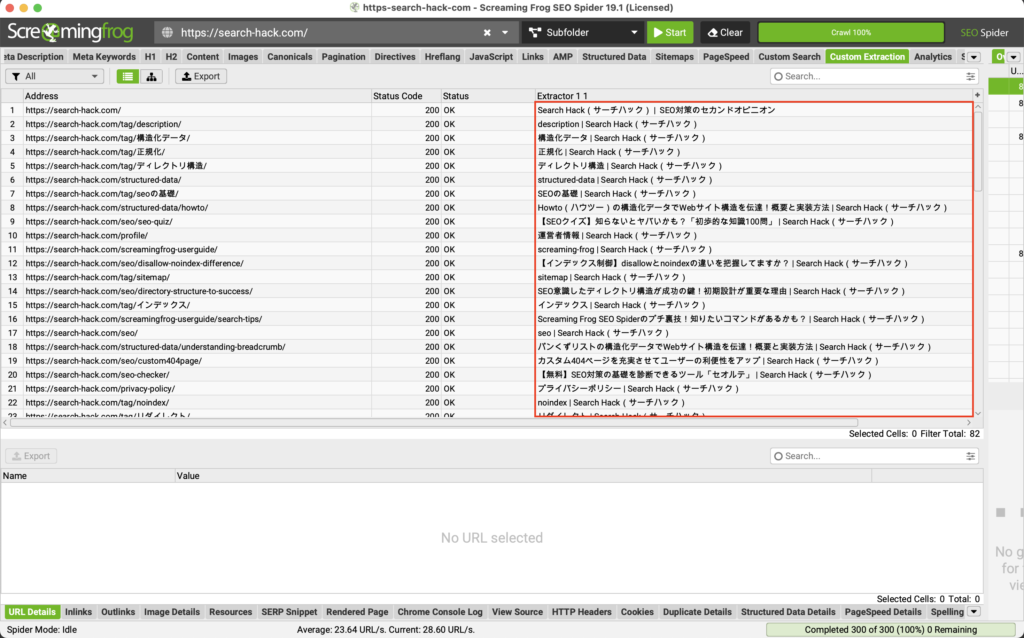
Task: Click the Clear crawl button
Action: click(725, 33)
